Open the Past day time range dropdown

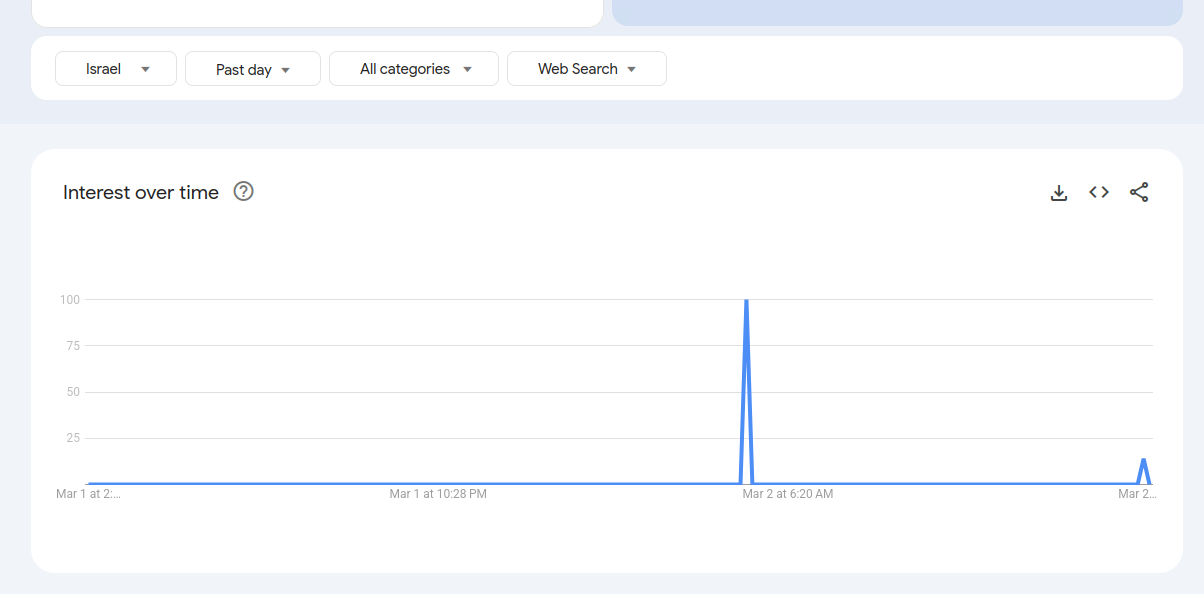[x=253, y=69]
